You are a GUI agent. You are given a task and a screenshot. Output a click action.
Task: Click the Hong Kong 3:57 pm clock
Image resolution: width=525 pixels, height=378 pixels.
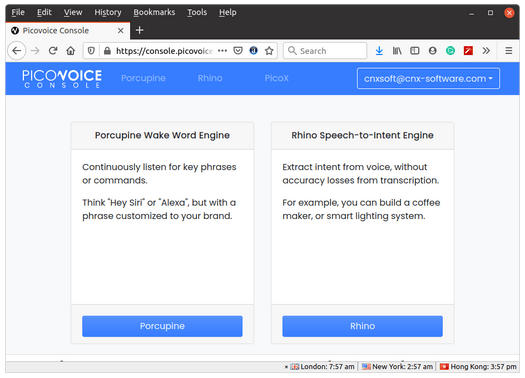[x=478, y=367]
